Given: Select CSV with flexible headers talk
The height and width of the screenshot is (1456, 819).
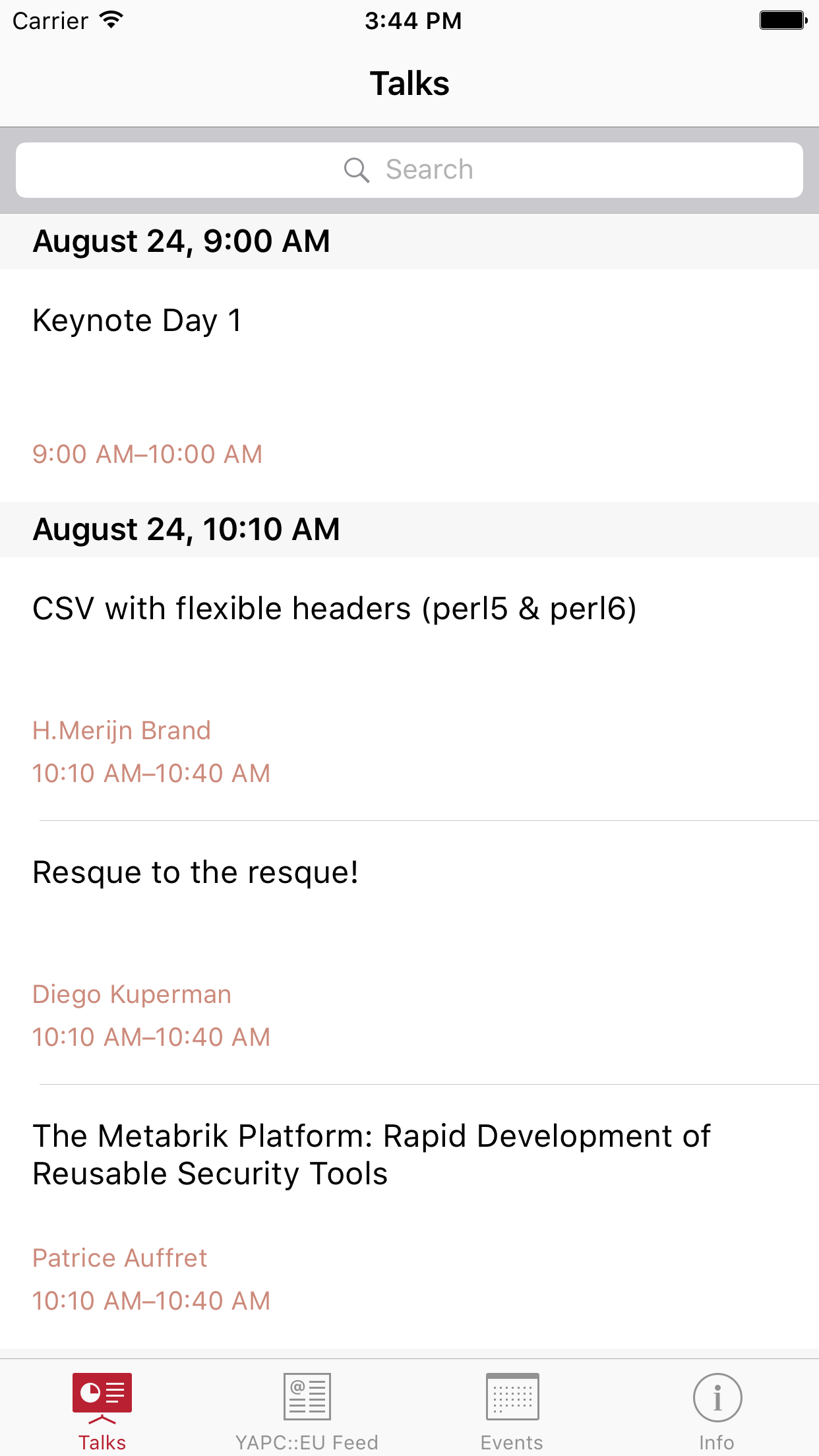Looking at the screenshot, I should click(x=334, y=609).
